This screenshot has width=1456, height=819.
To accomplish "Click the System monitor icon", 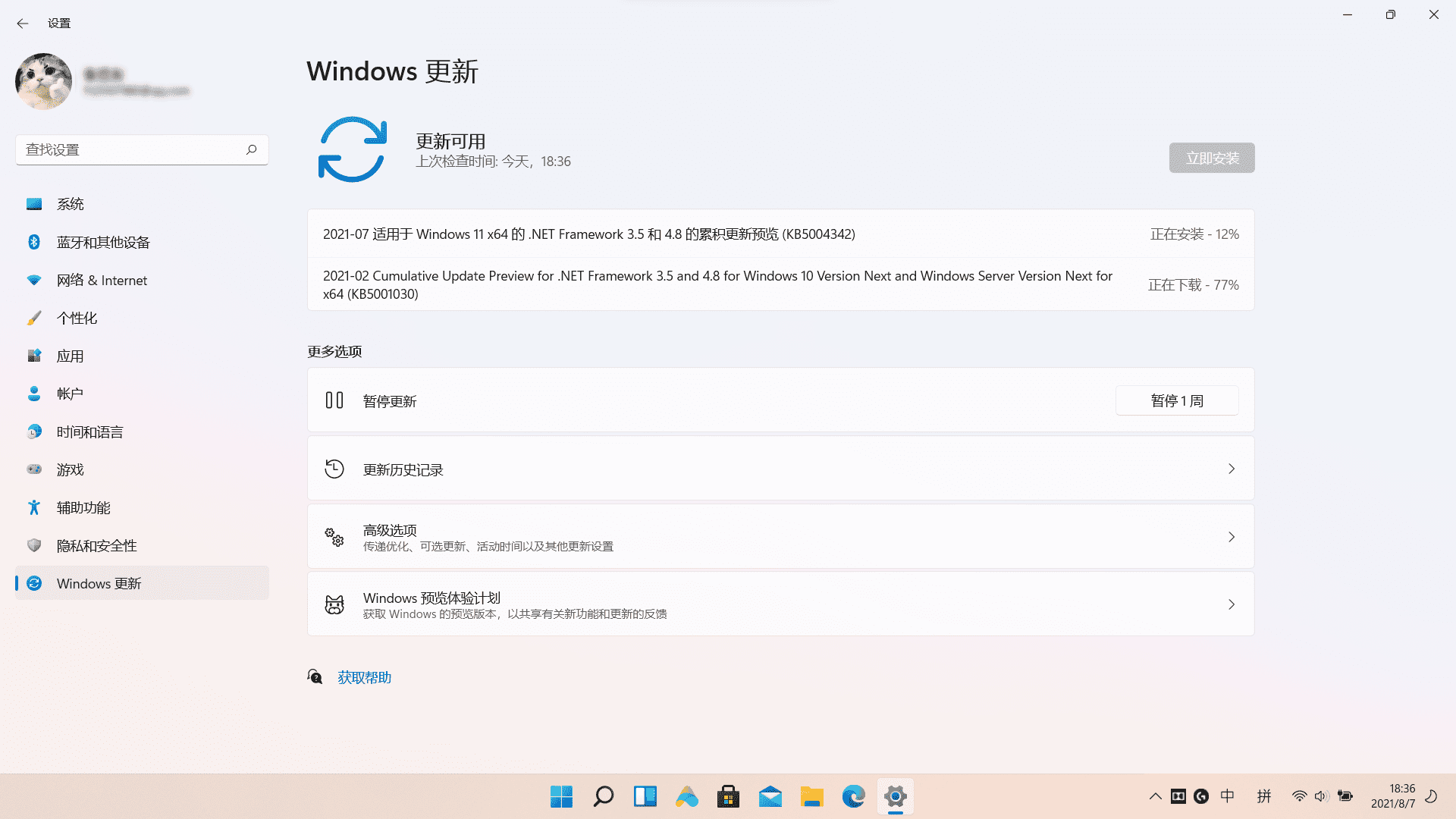I will 34,204.
